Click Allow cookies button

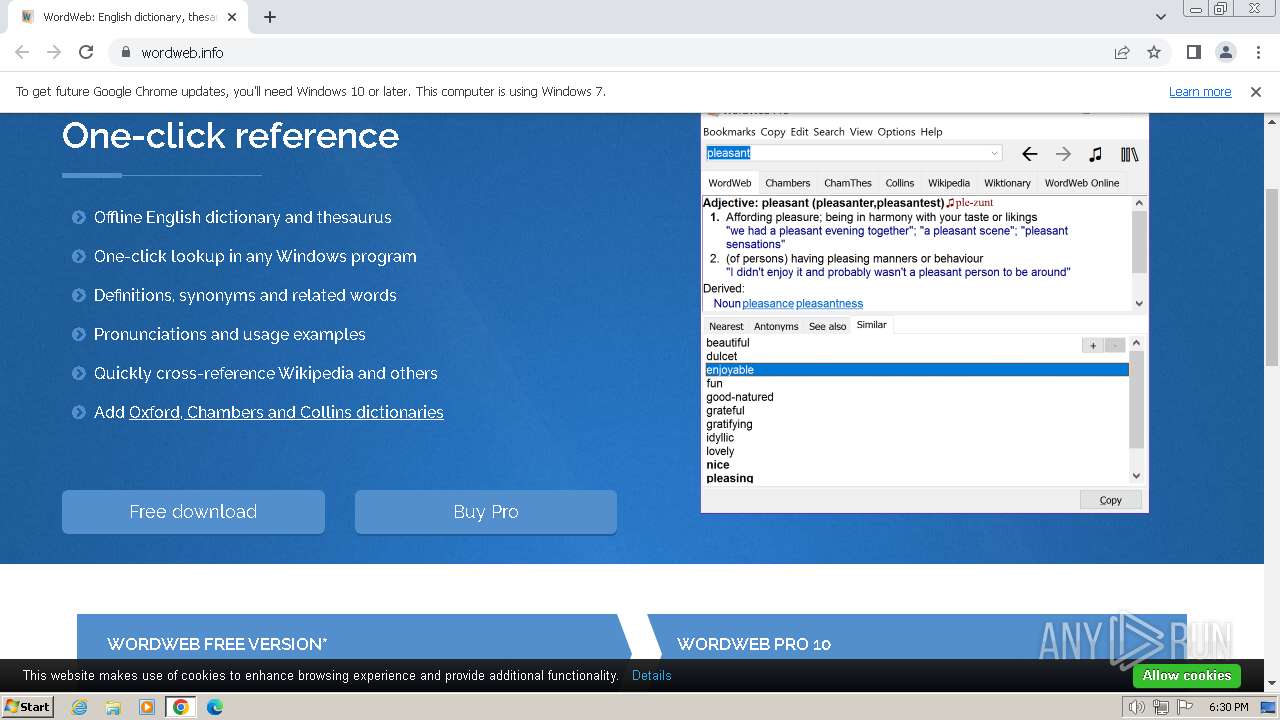[x=1186, y=675]
